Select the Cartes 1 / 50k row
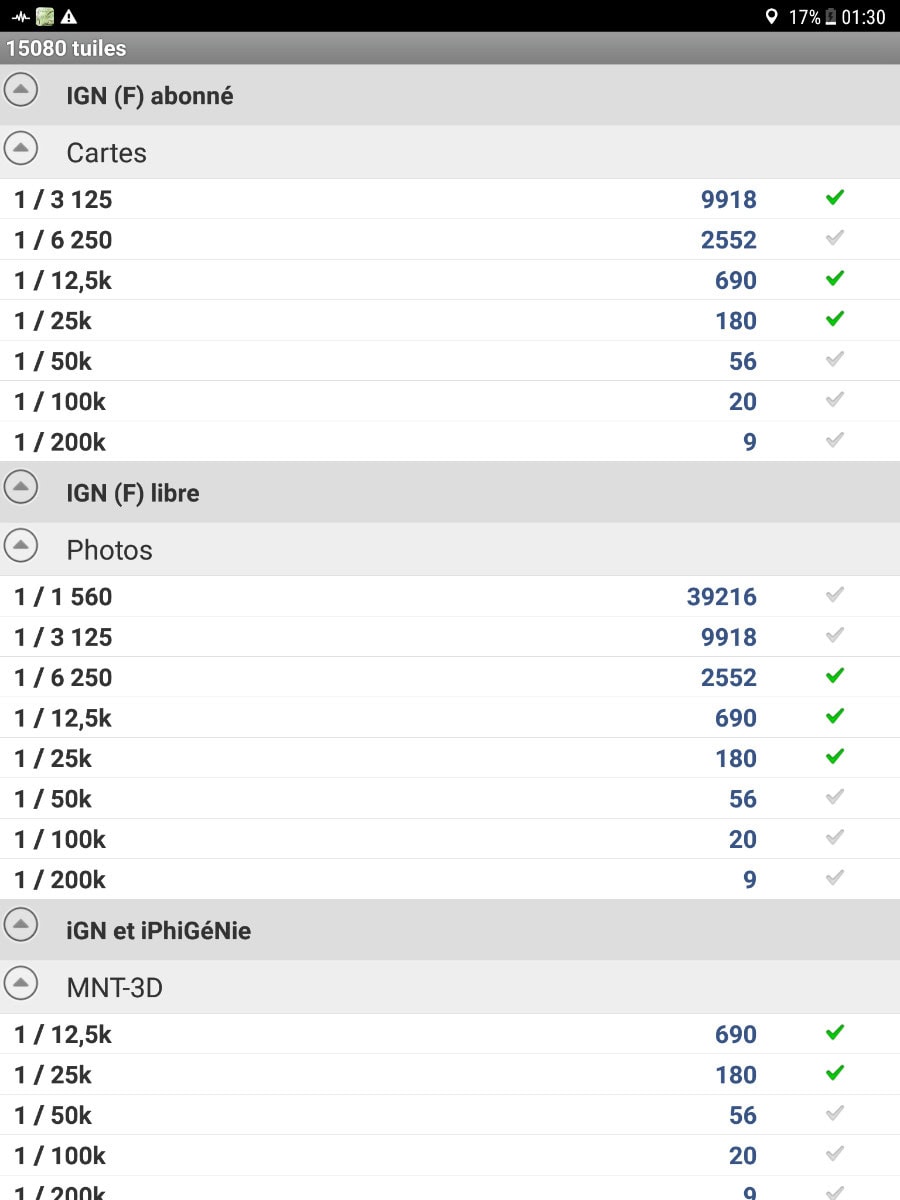The width and height of the screenshot is (900, 1200). pos(450,361)
